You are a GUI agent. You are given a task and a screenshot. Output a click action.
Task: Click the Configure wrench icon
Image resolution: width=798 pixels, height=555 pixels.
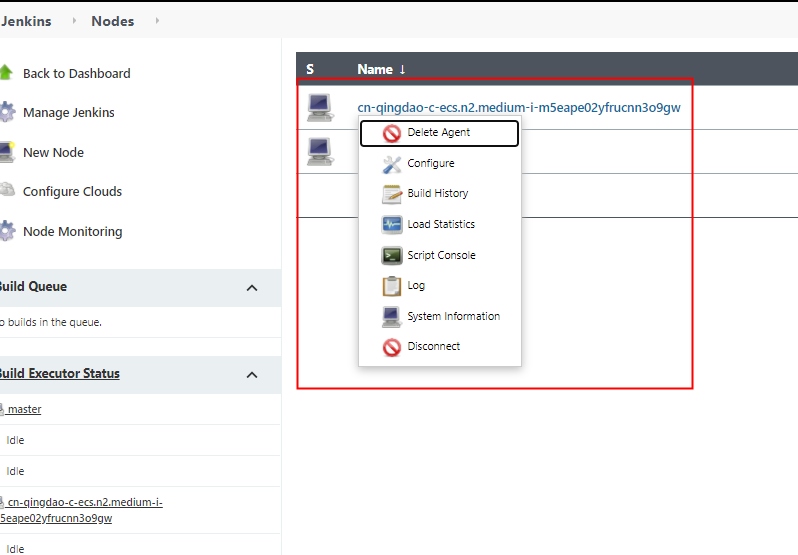(x=392, y=164)
